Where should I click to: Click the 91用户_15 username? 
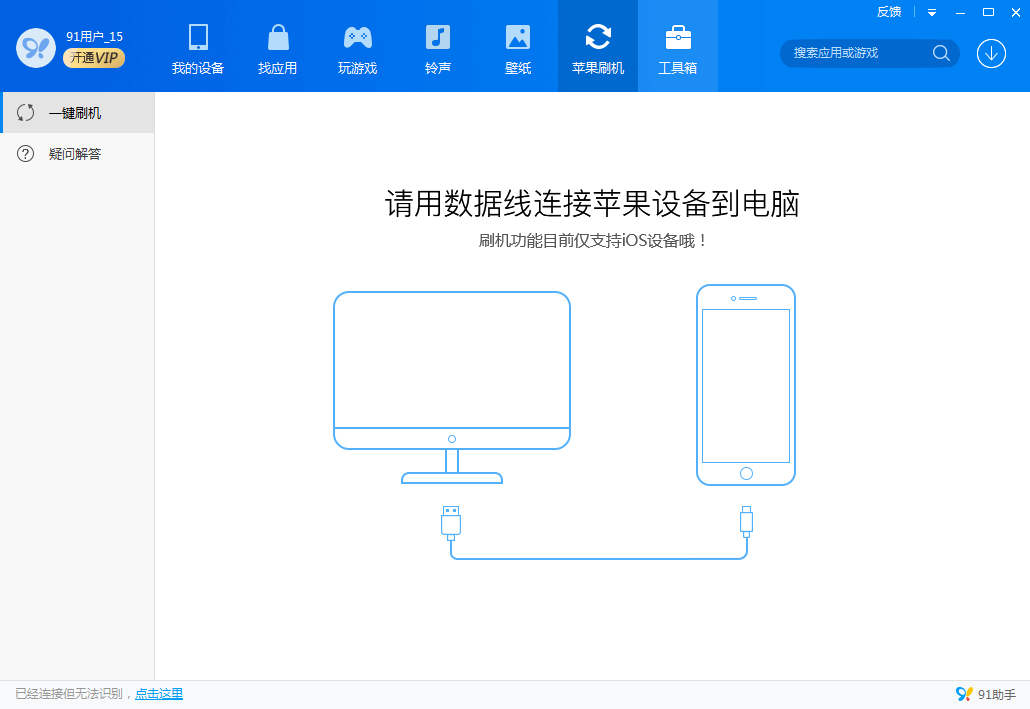pos(94,36)
